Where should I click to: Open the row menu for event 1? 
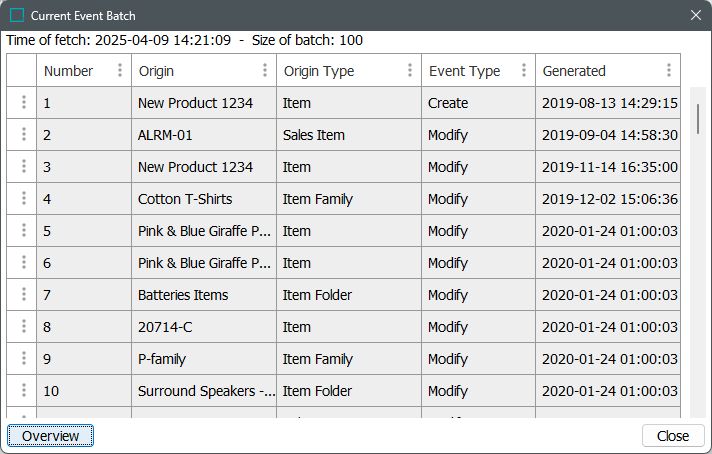pyautogui.click(x=22, y=103)
